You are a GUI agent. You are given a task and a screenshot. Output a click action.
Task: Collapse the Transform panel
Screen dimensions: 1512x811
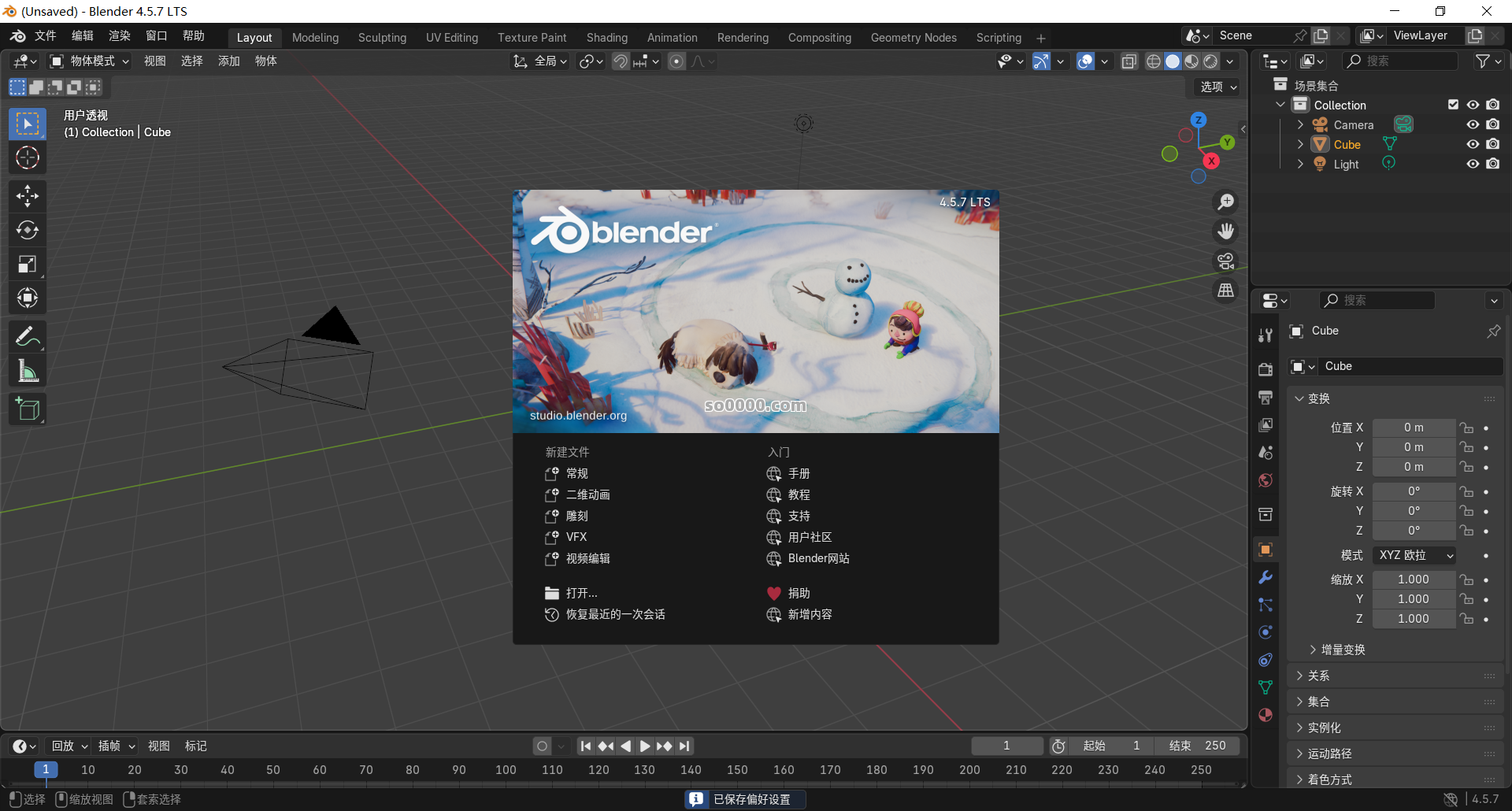[x=1299, y=398]
